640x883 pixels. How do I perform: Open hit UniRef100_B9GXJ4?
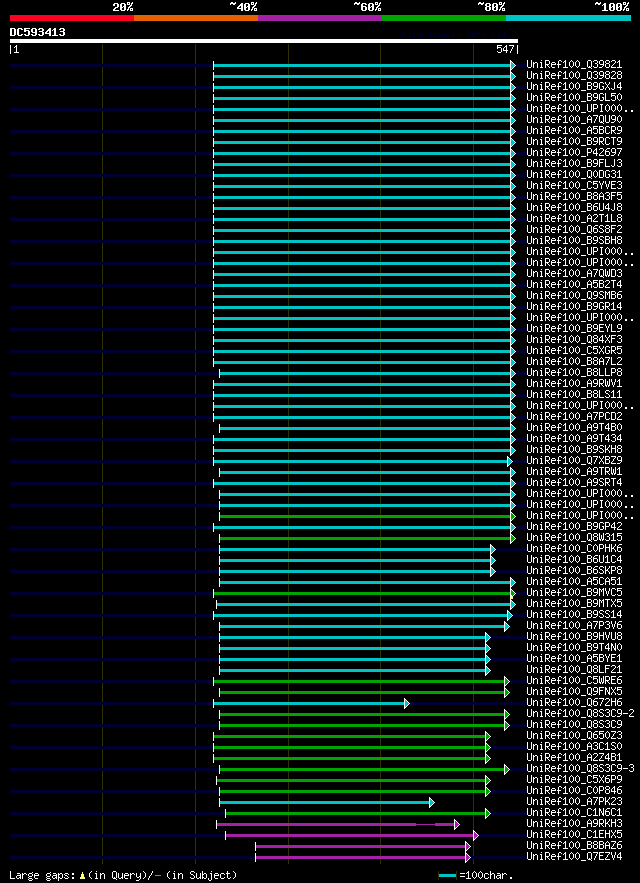coord(574,87)
